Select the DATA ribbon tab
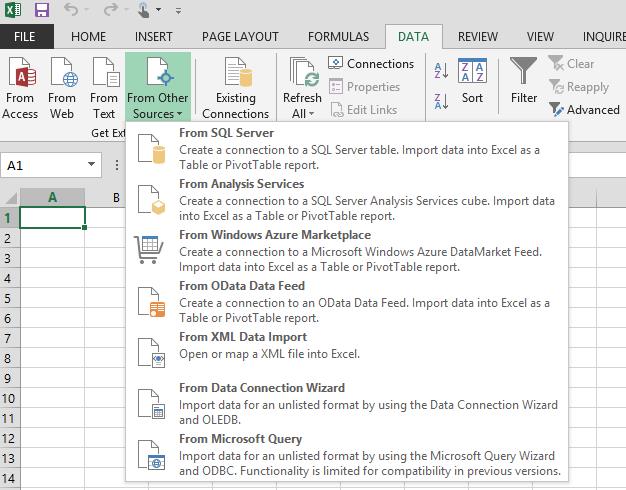The width and height of the screenshot is (626, 490). pyautogui.click(x=413, y=37)
